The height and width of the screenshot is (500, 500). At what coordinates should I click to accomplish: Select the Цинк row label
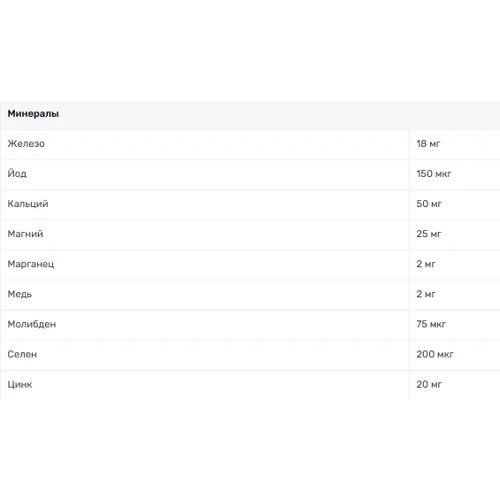pos(20,384)
